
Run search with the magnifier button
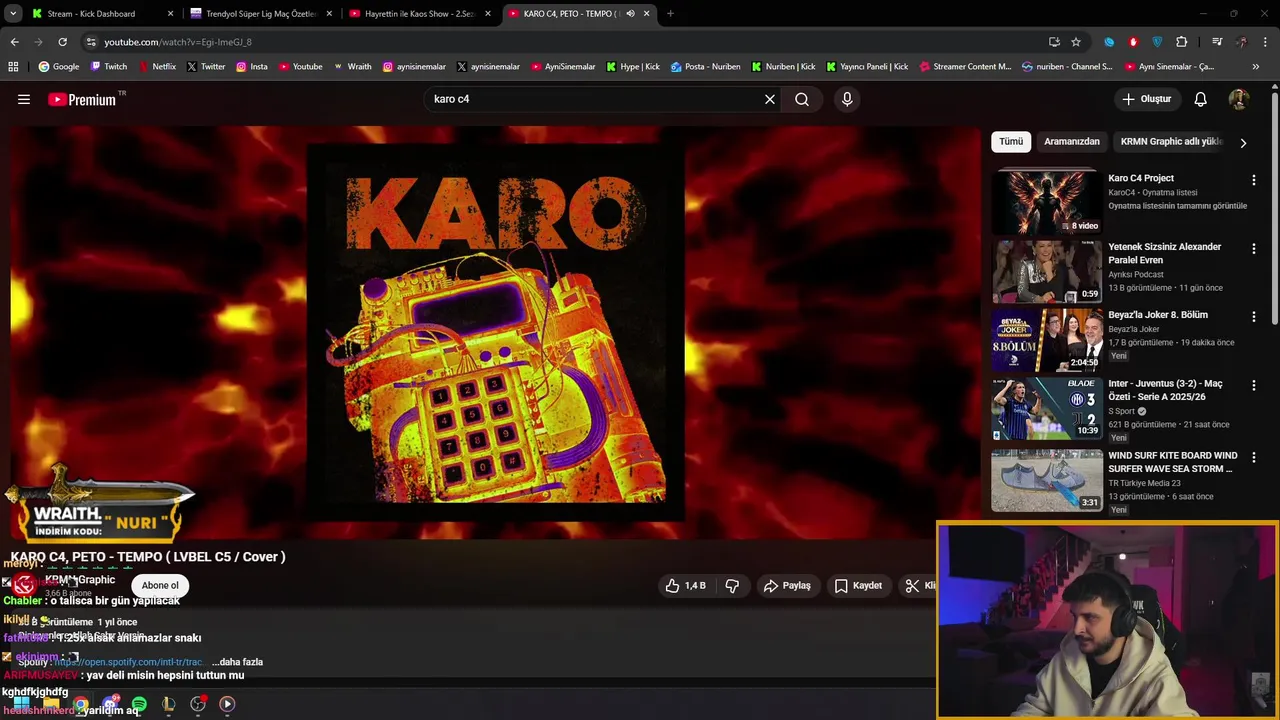(x=802, y=99)
